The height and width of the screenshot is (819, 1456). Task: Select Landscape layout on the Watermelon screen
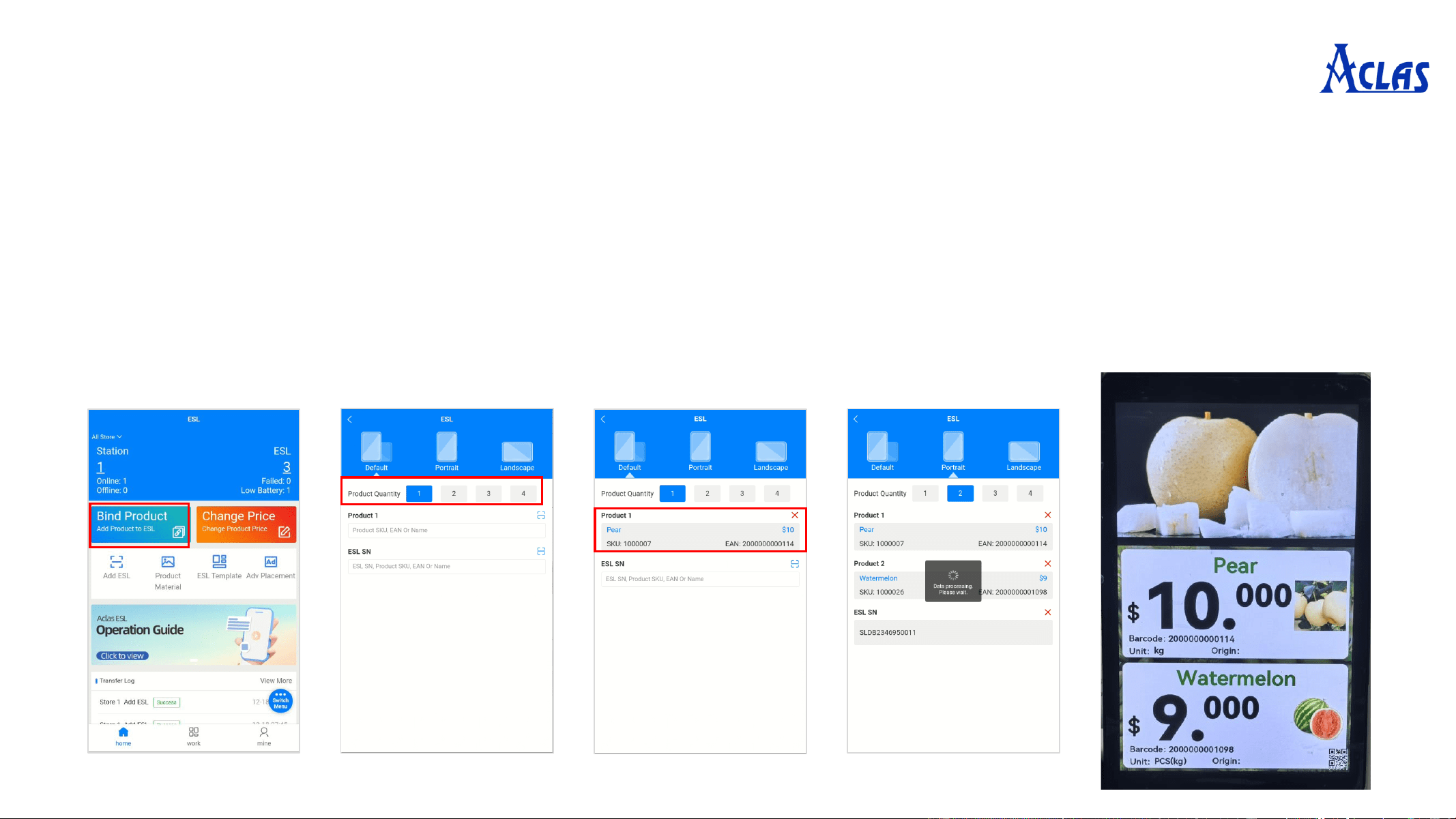point(1024,456)
